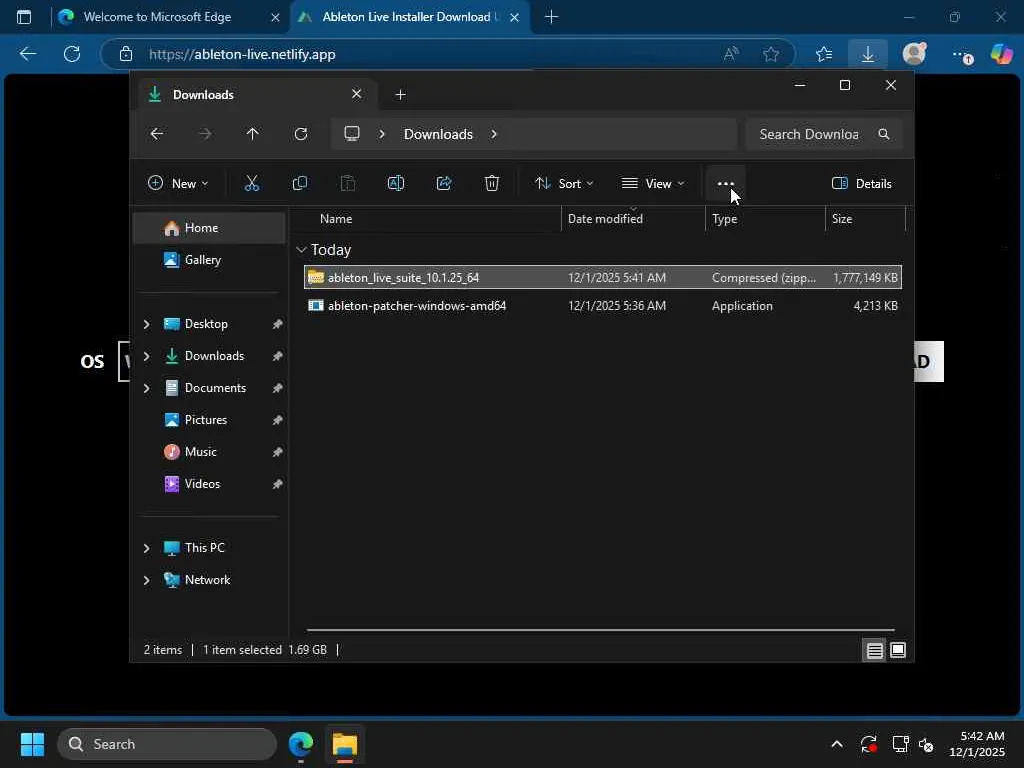The height and width of the screenshot is (768, 1024).
Task: Expand the Downloads tree node
Action: (146, 356)
